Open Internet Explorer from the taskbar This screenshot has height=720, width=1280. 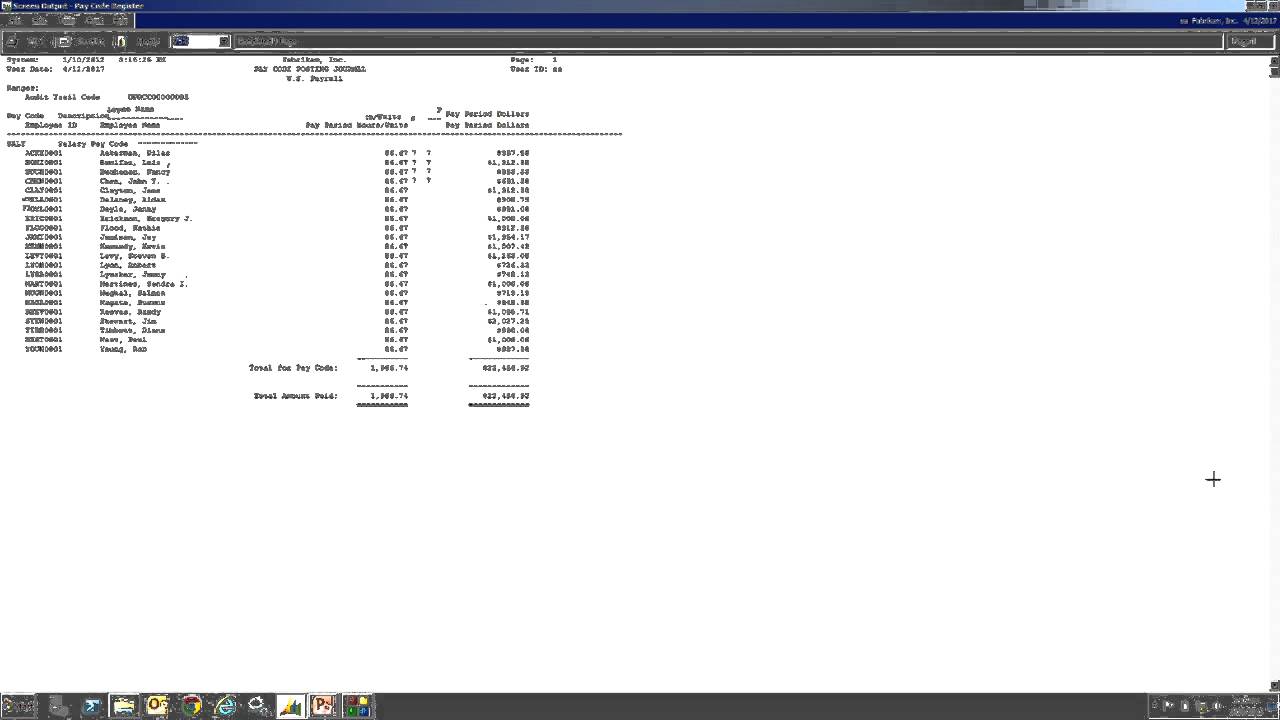coord(225,705)
